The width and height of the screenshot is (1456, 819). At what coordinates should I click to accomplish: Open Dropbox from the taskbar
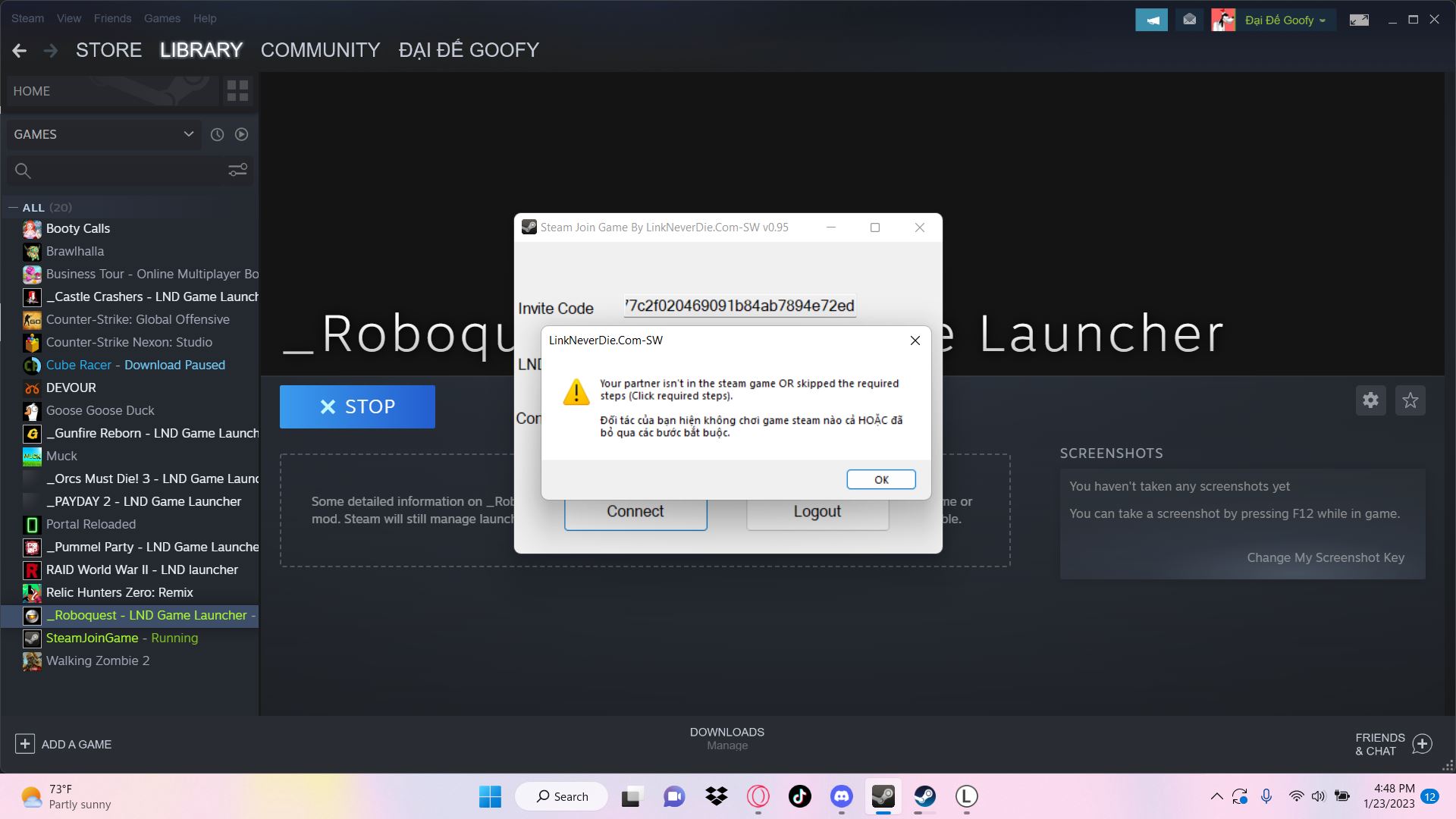[716, 796]
